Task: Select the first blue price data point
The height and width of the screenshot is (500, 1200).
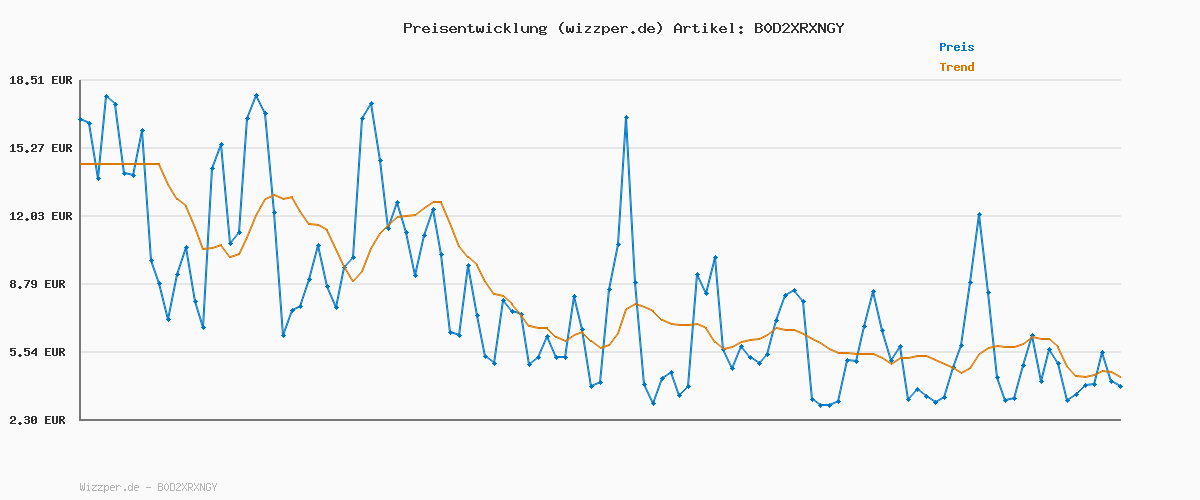Action: (81, 119)
